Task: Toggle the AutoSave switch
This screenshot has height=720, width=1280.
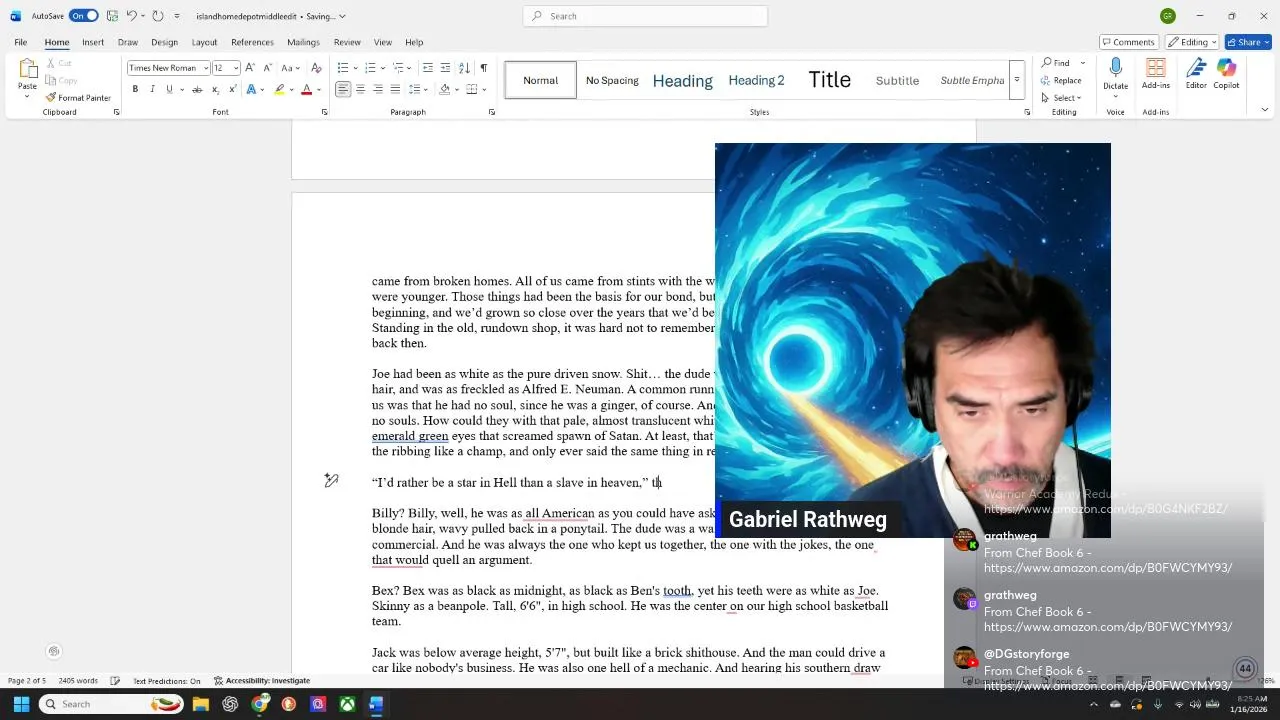Action: tap(84, 16)
